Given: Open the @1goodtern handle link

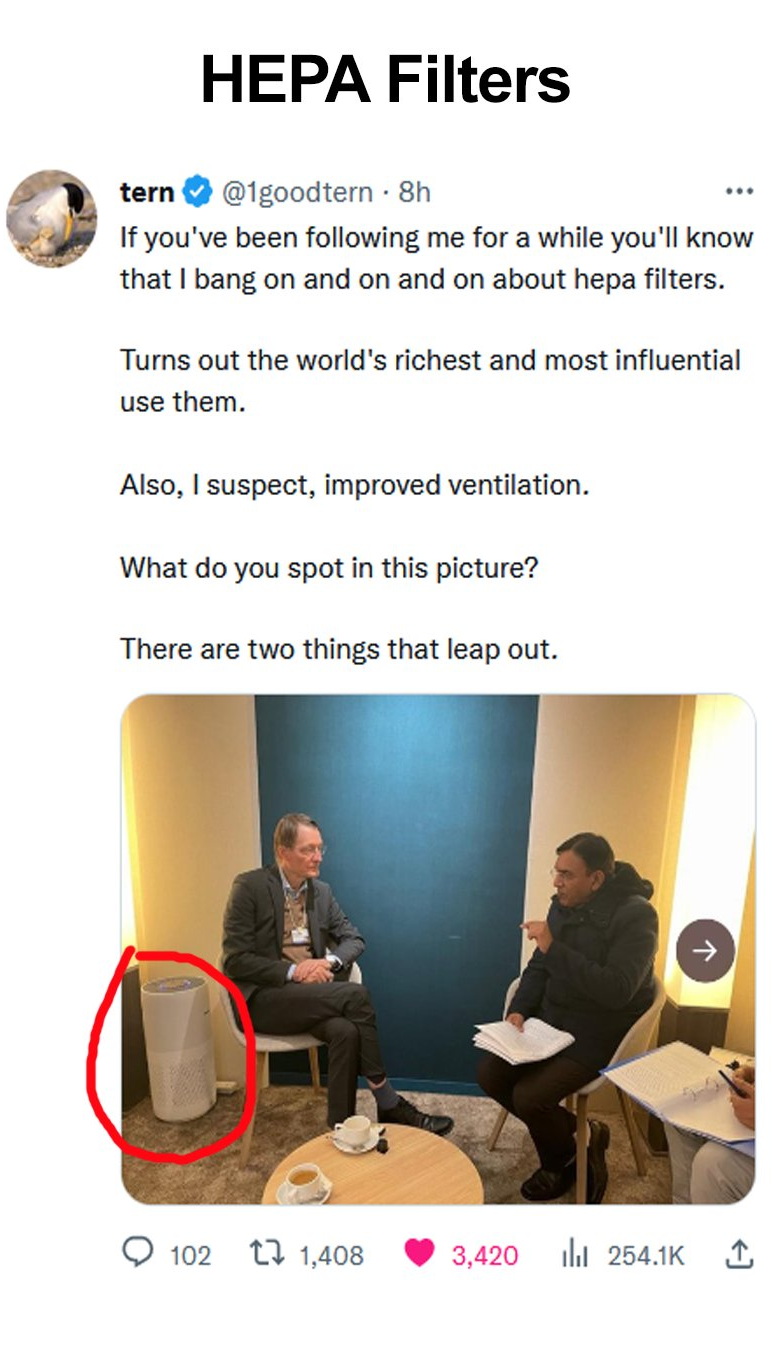Looking at the screenshot, I should coord(297,191).
